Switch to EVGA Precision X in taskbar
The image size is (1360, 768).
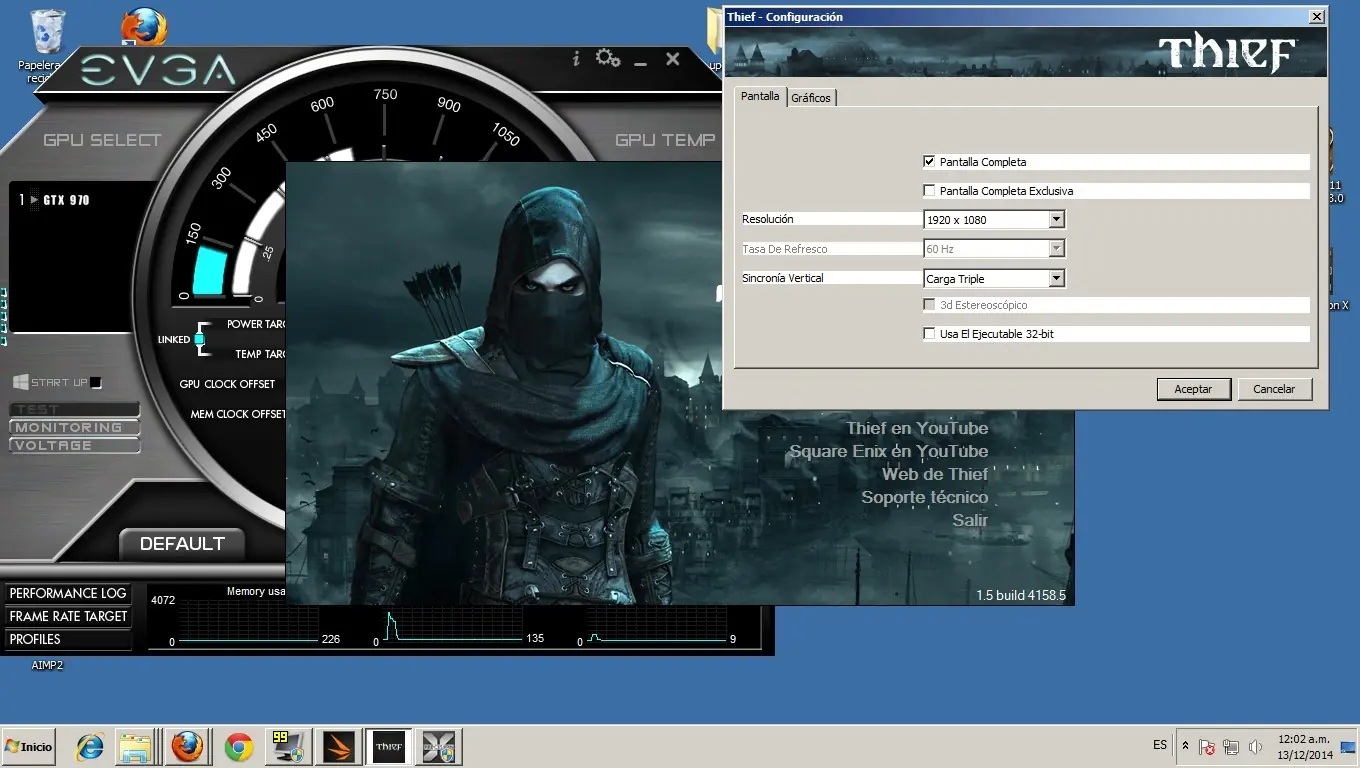[x=438, y=747]
